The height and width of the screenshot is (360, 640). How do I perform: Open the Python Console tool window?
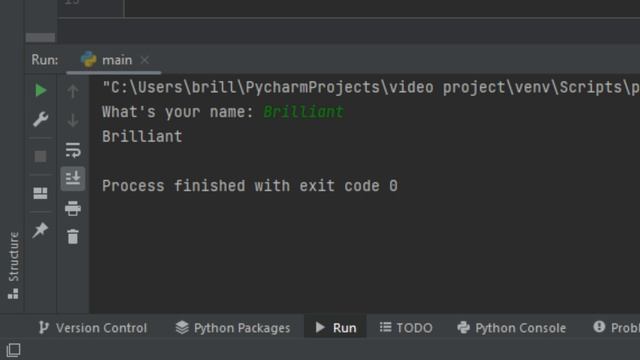point(511,328)
